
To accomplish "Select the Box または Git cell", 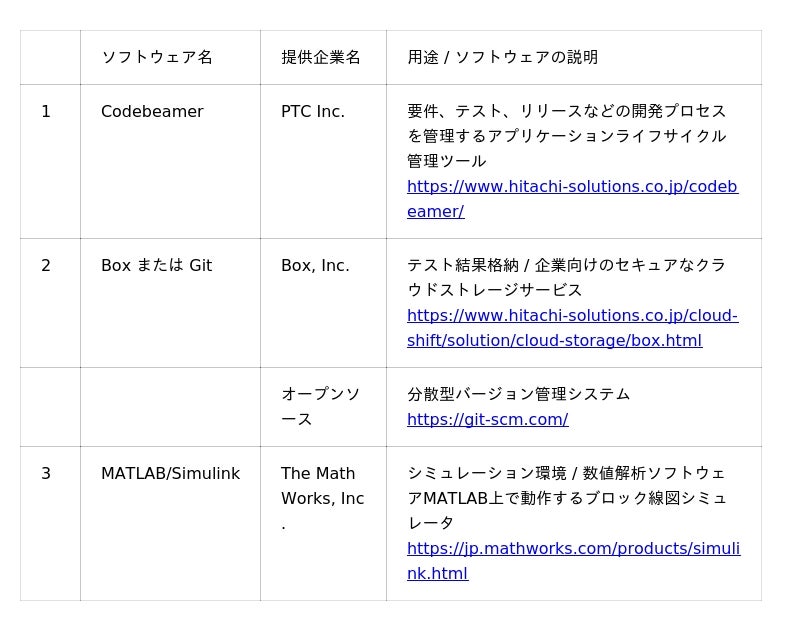I will click(156, 266).
